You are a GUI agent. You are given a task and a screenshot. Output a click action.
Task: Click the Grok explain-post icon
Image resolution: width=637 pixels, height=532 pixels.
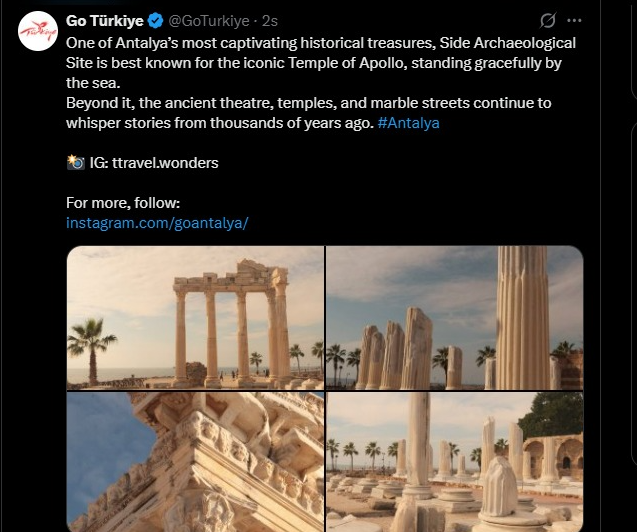pyautogui.click(x=547, y=20)
